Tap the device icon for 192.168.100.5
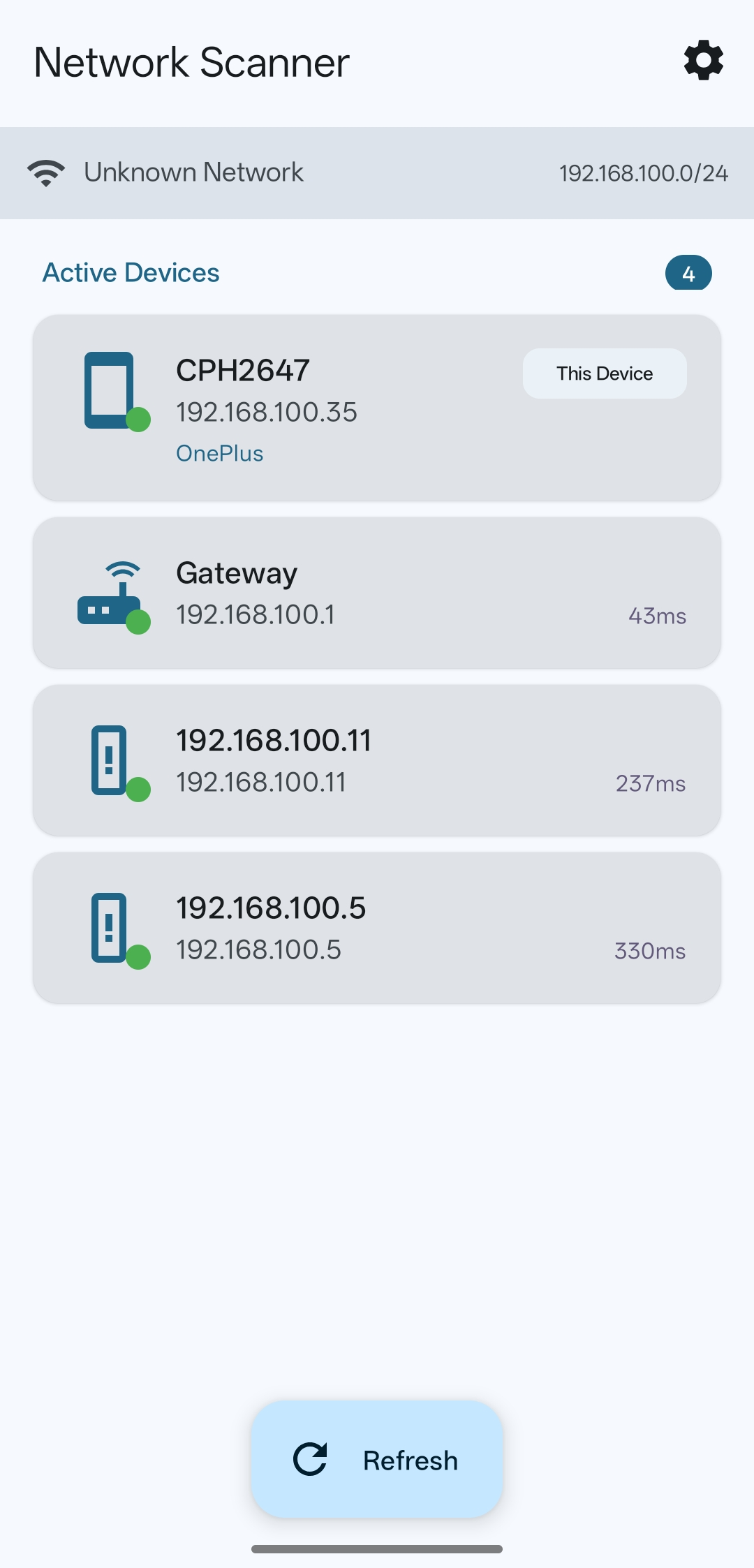Screen dimensions: 754x1568 coord(110,927)
